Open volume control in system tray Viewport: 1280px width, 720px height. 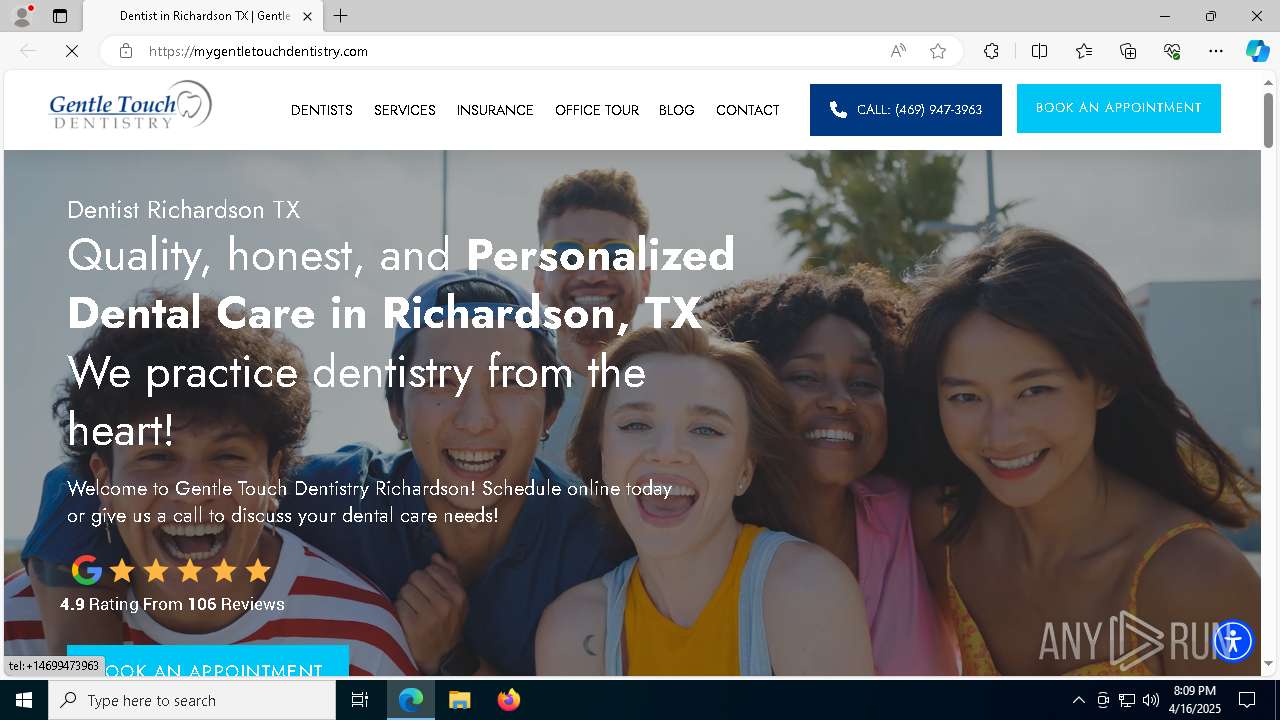click(x=1151, y=700)
